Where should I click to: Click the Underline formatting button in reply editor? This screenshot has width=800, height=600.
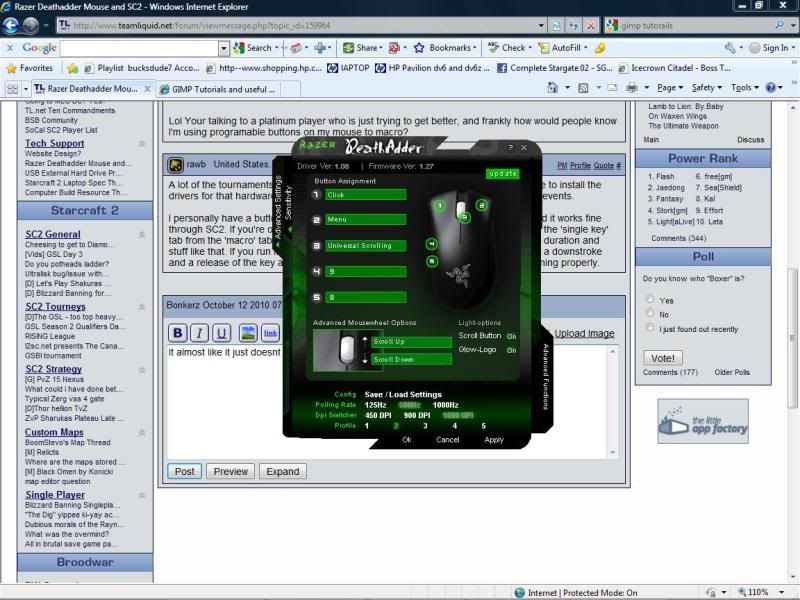(x=221, y=333)
